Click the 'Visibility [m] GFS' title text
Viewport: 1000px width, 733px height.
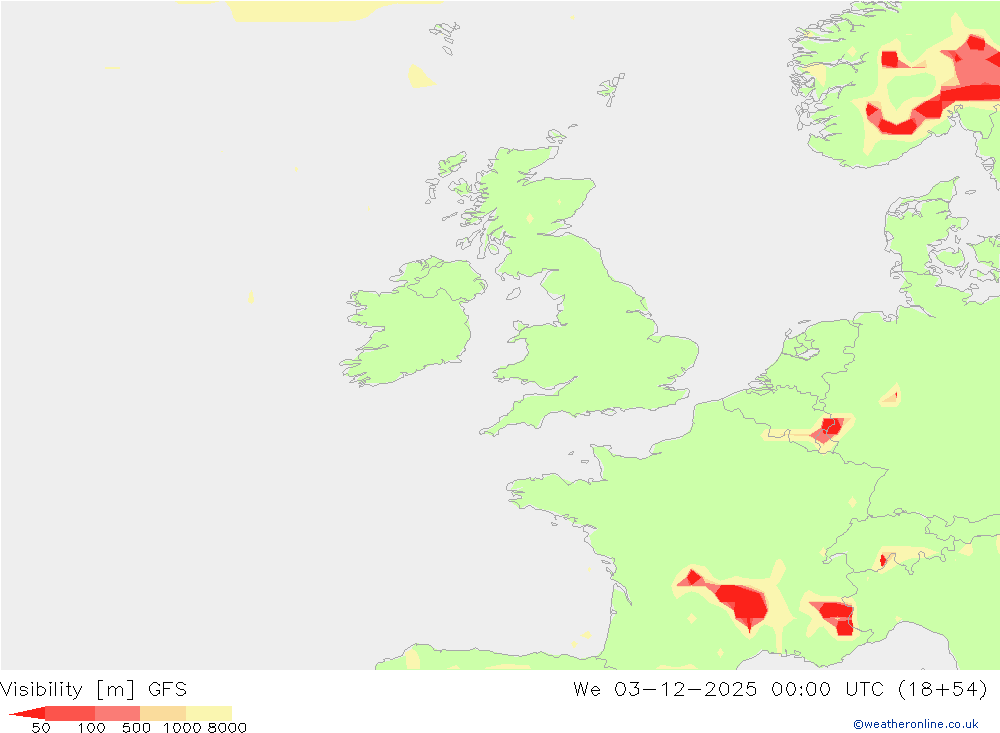tap(94, 690)
